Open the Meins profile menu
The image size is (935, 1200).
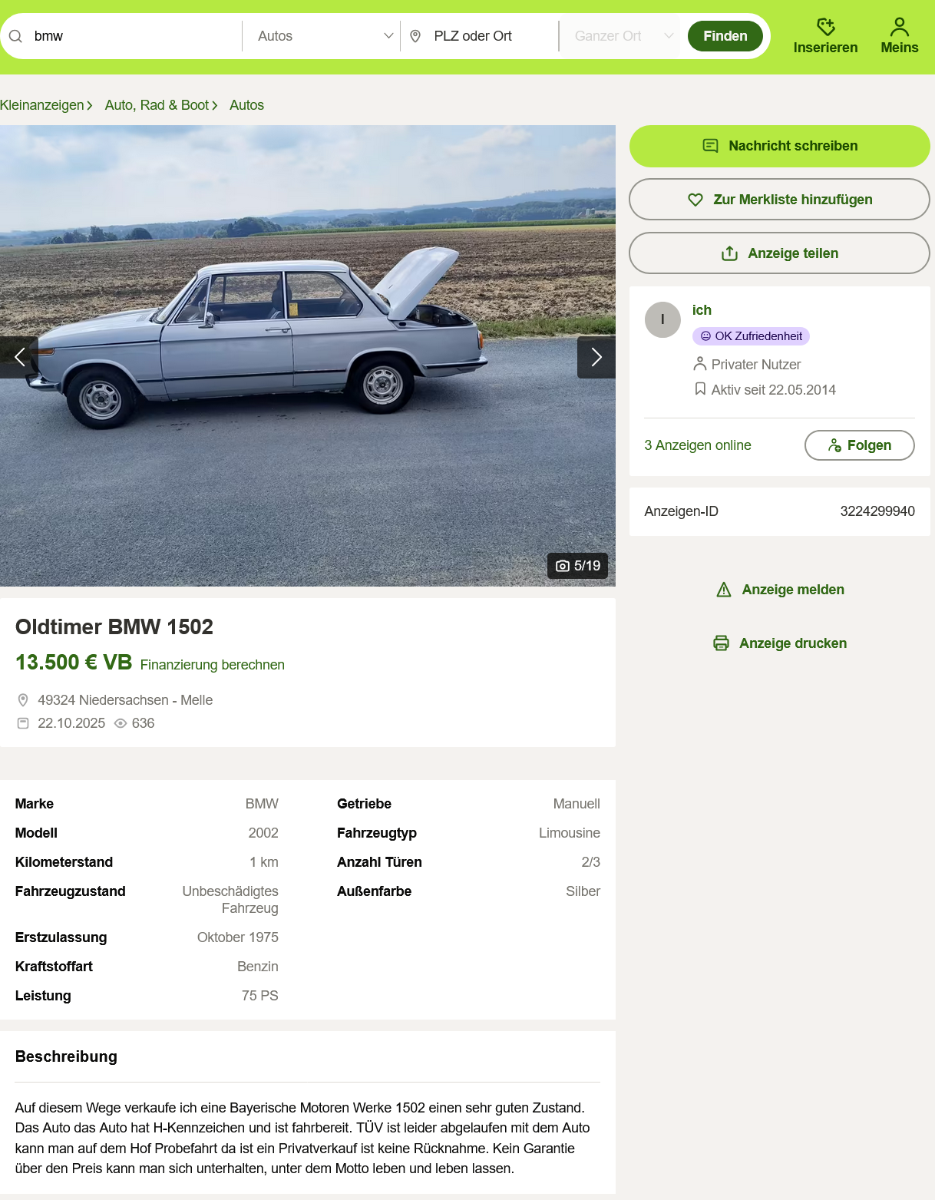click(899, 36)
